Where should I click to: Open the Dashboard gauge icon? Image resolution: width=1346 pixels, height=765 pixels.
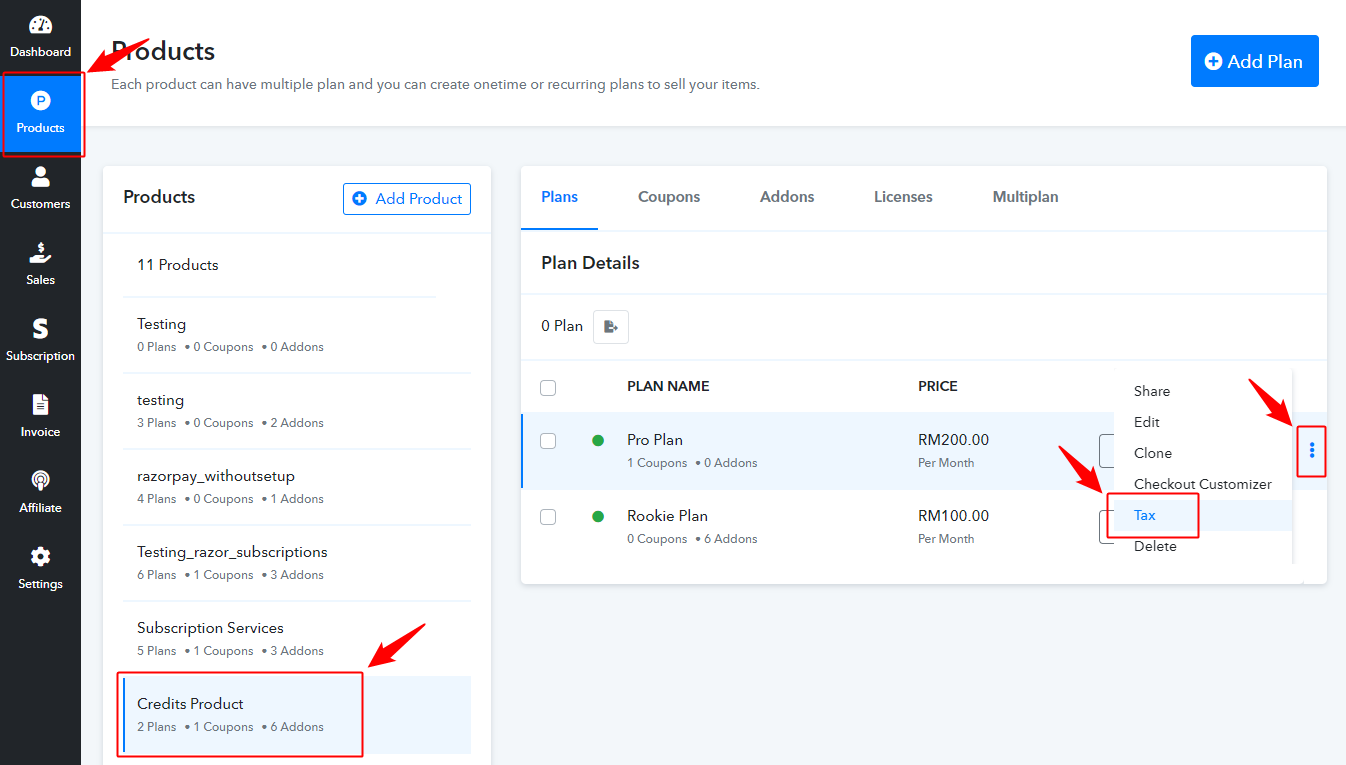(40, 25)
